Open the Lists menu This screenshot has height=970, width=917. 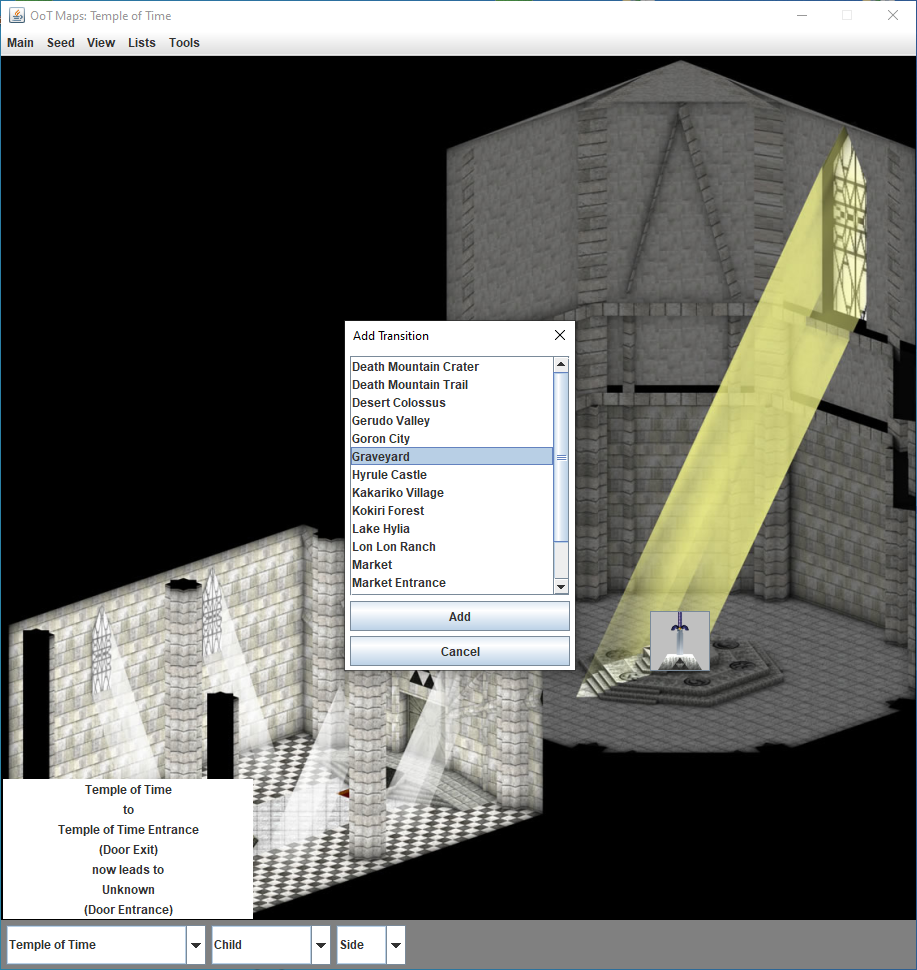[142, 43]
